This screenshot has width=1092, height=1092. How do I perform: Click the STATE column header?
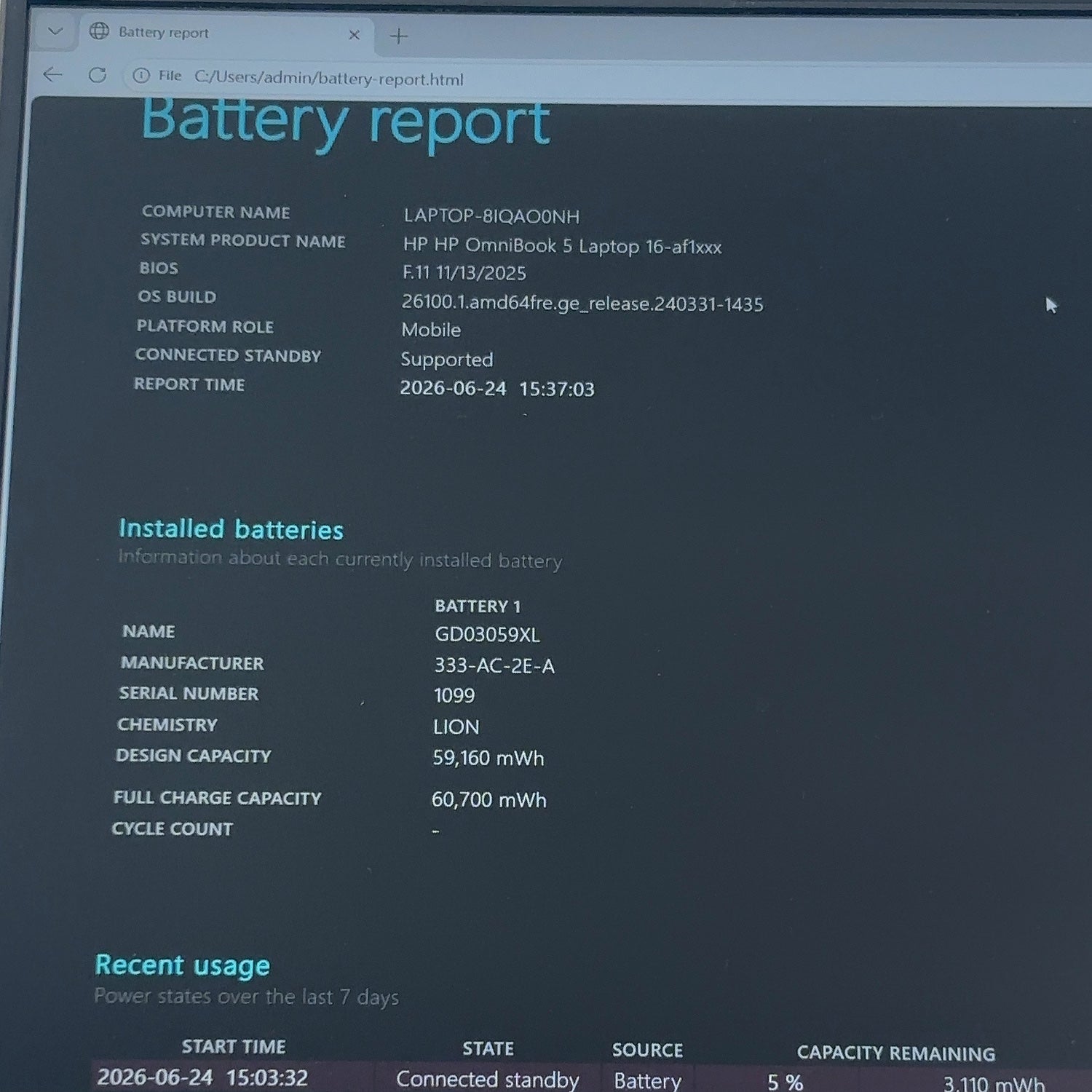pos(488,1048)
